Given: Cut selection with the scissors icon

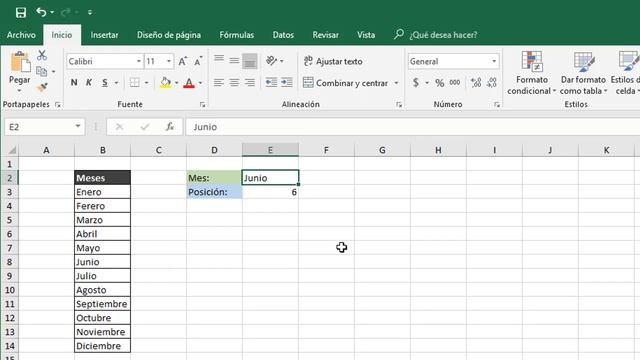Looking at the screenshot, I should [x=42, y=55].
